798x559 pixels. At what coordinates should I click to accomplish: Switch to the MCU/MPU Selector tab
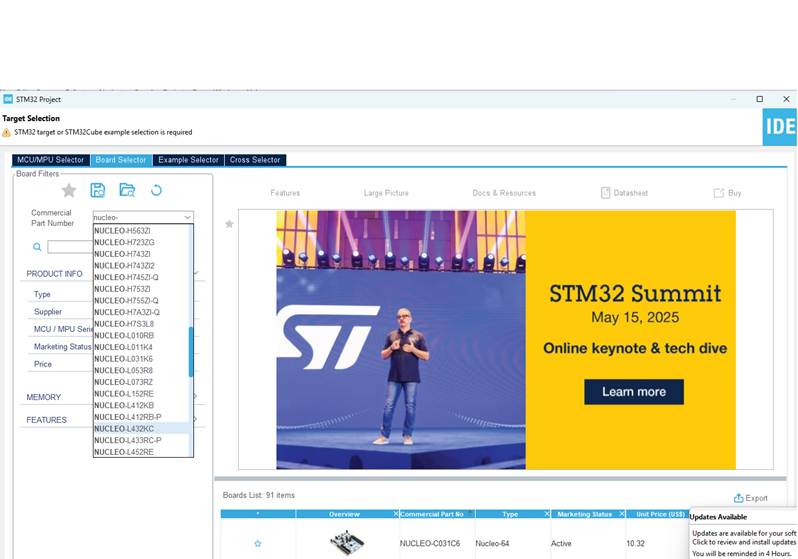(50, 160)
